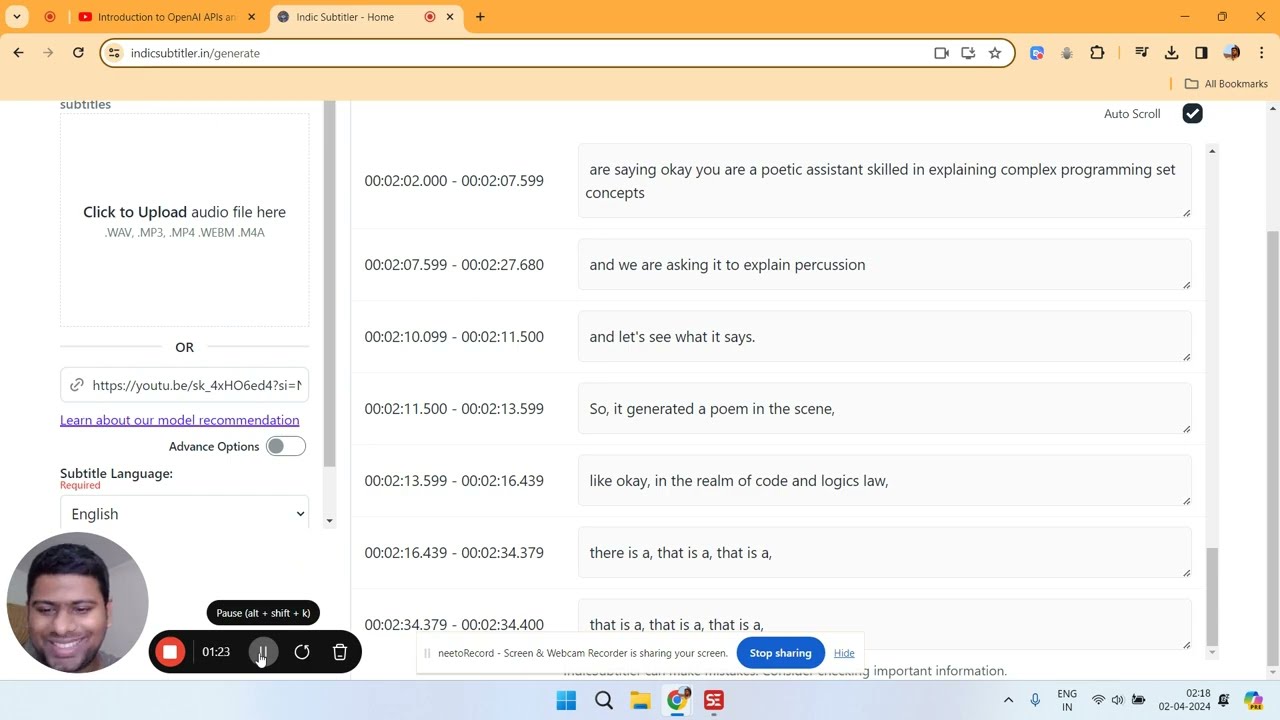
Task: Click the Stop sharing button
Action: coord(780,652)
